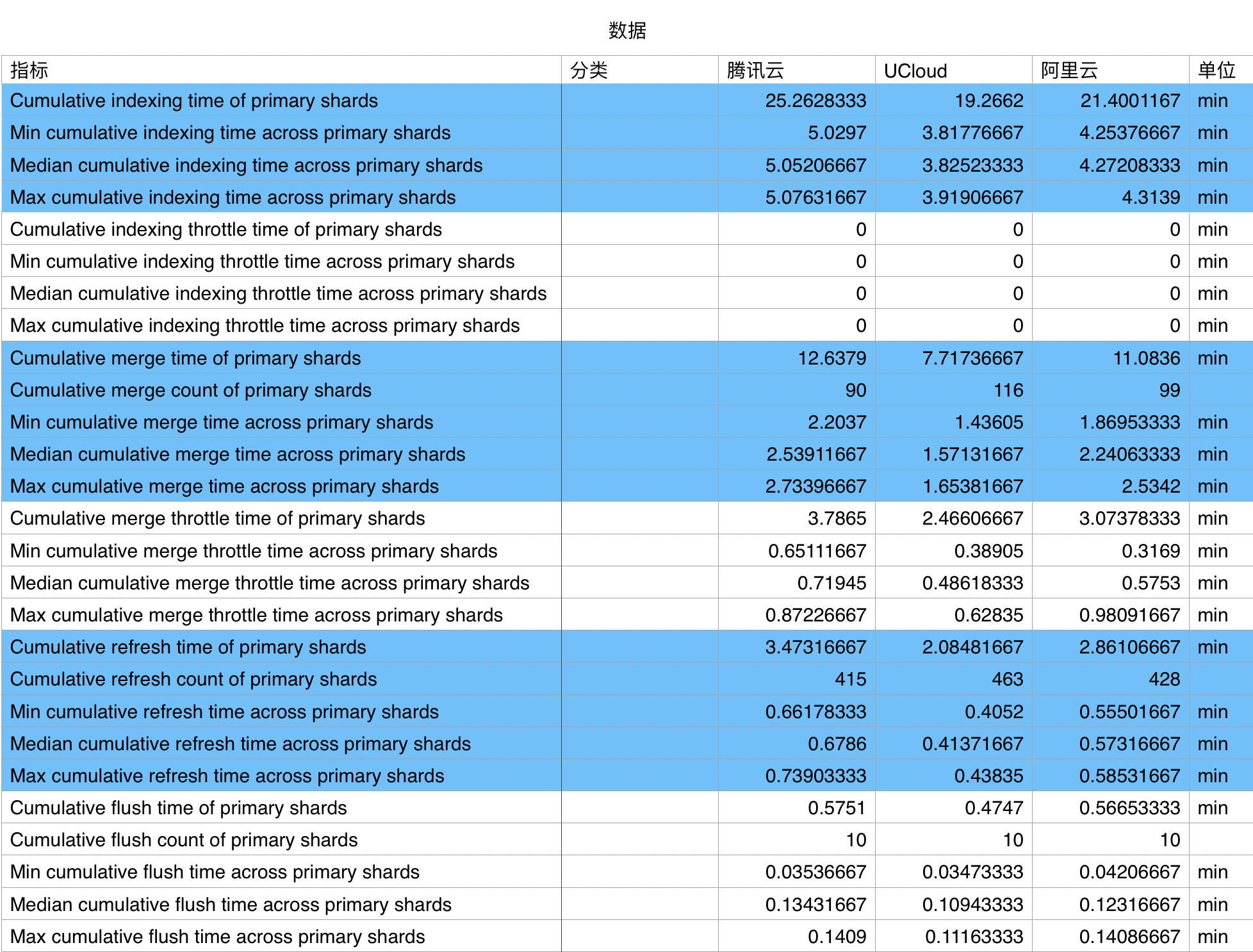Click the 11.0836 阿里云 cell
This screenshot has height=952, width=1253.
(x=1110, y=358)
